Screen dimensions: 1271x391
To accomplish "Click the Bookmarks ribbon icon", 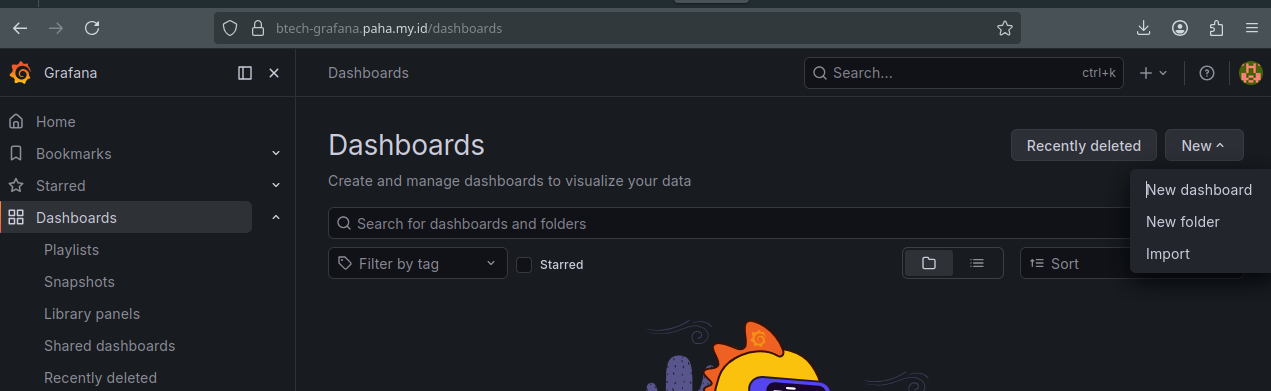I will [16, 154].
